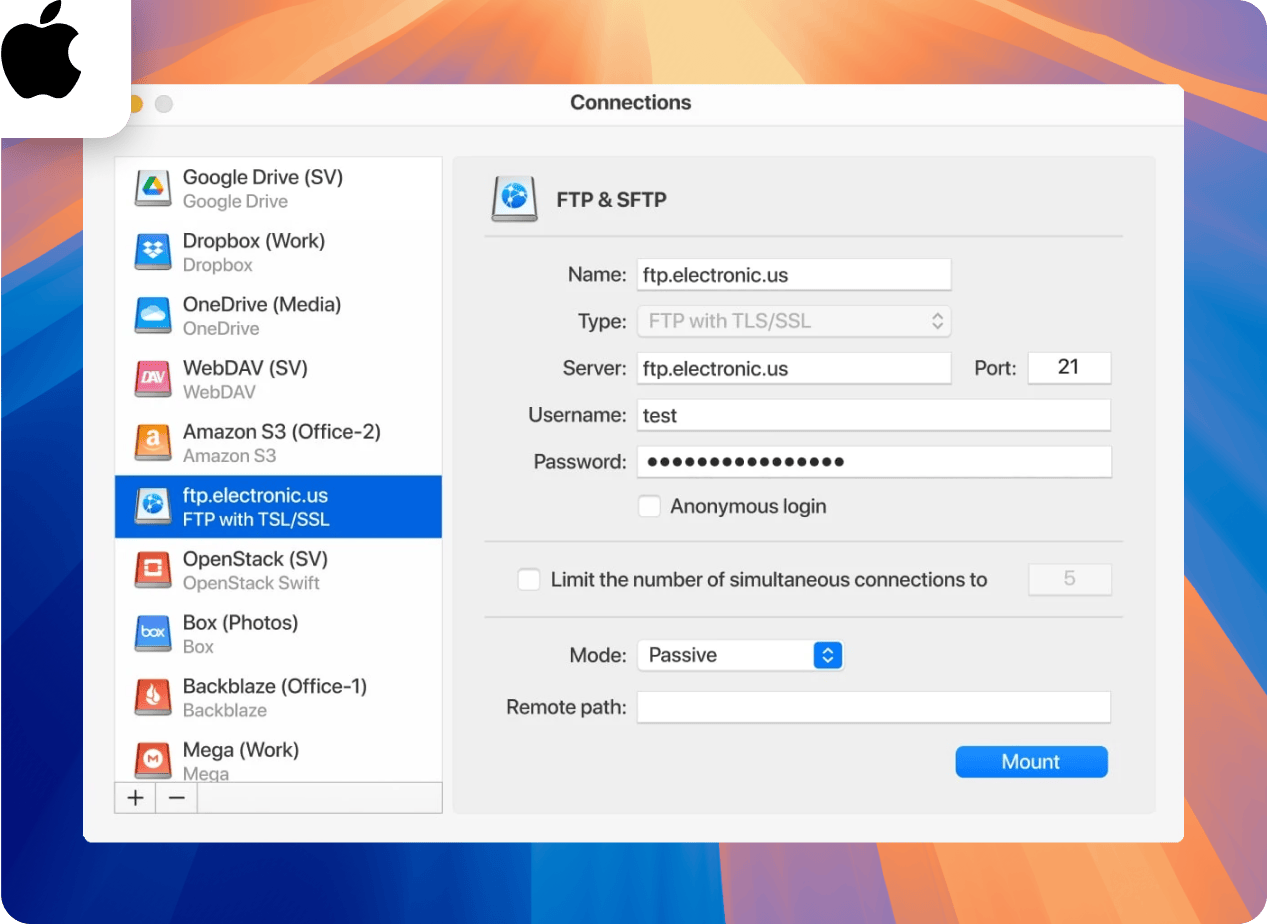This screenshot has width=1267, height=924.
Task: Click the Amazon S3 (Office-2) icon
Action: 152,443
